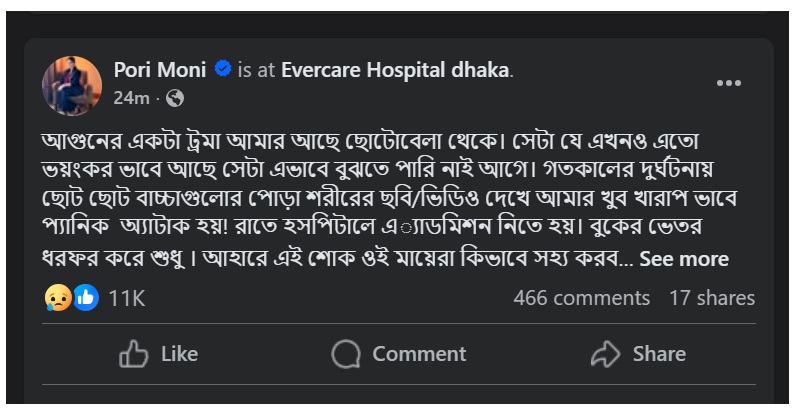Open Pori Moni's profile picture

click(71, 84)
